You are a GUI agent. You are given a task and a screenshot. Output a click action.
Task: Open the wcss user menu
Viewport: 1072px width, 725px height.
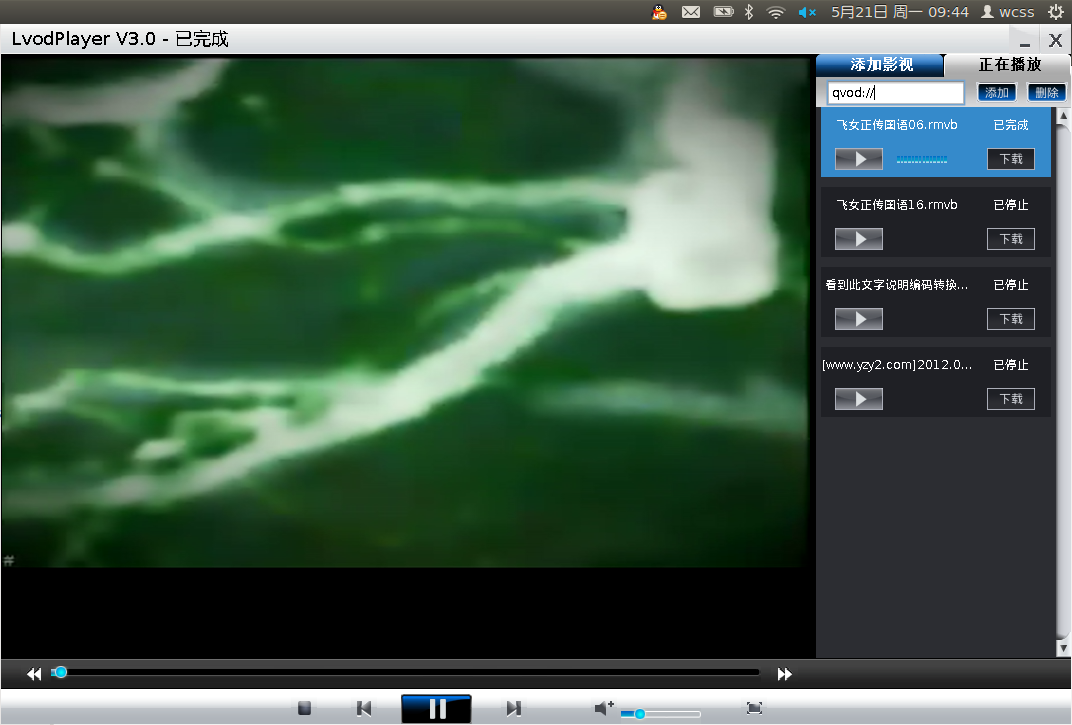(x=1008, y=12)
